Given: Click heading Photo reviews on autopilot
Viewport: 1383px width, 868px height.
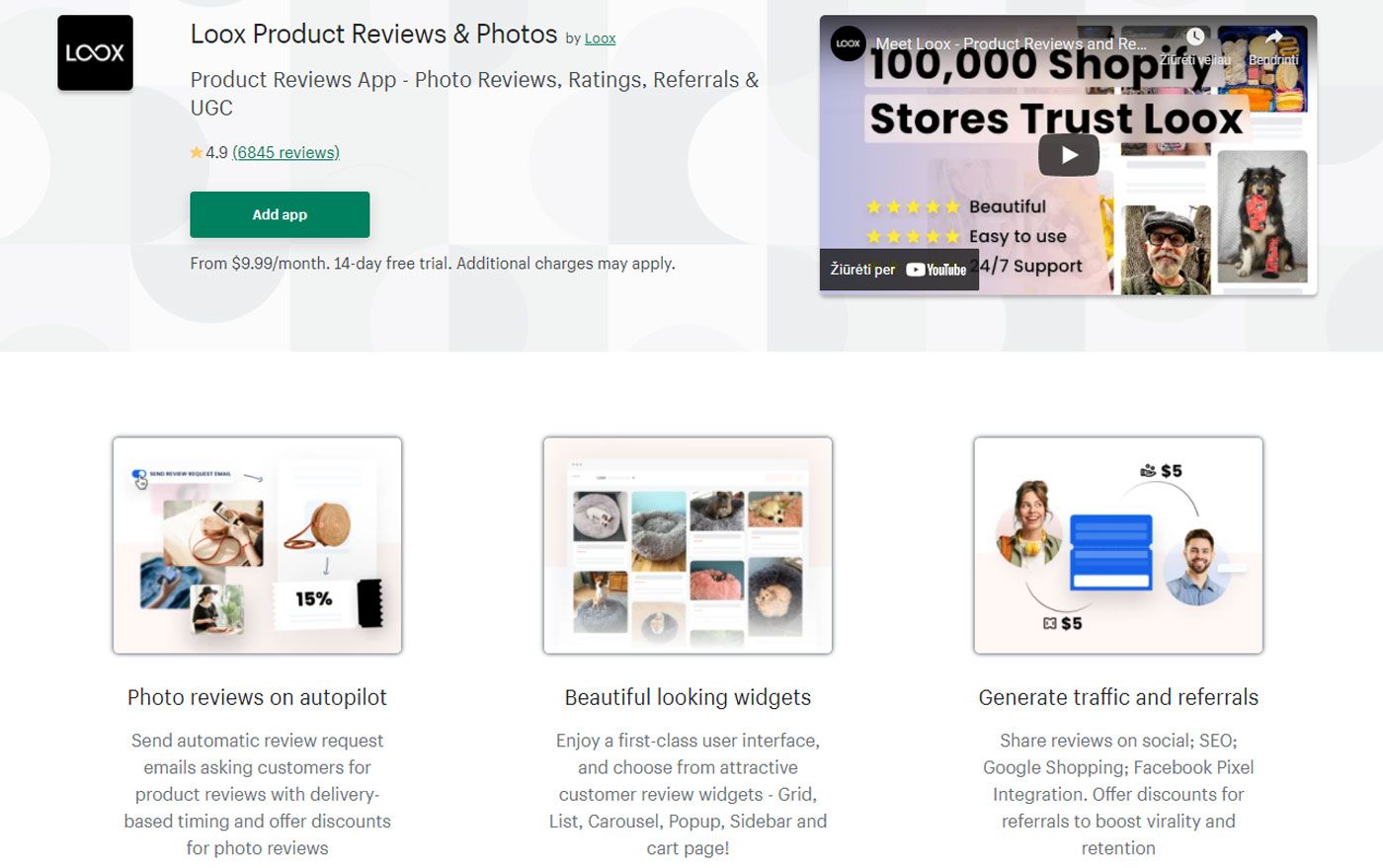Looking at the screenshot, I should coord(257,697).
